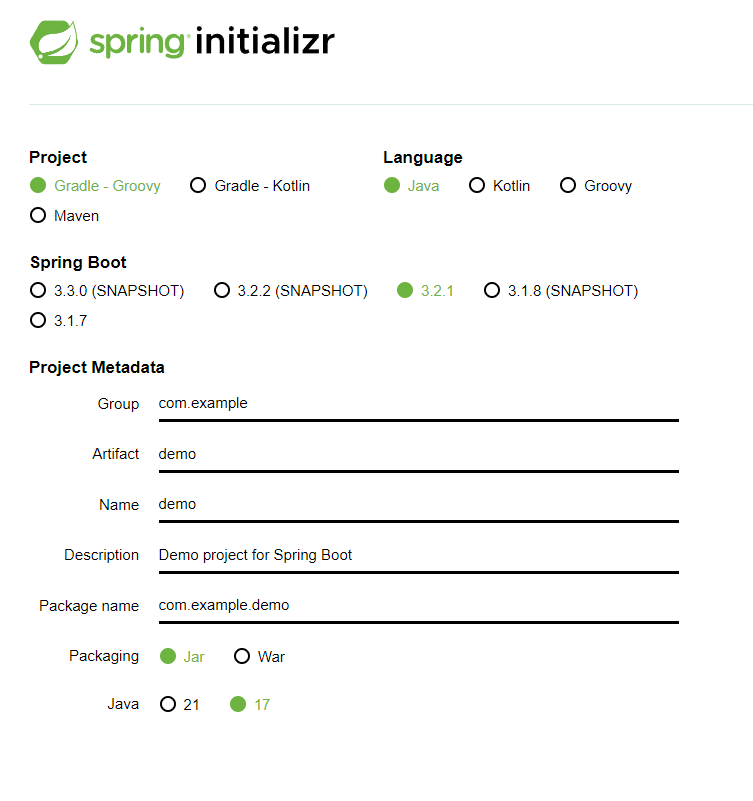
Task: Focus the Group input field
Action: [x=419, y=406]
